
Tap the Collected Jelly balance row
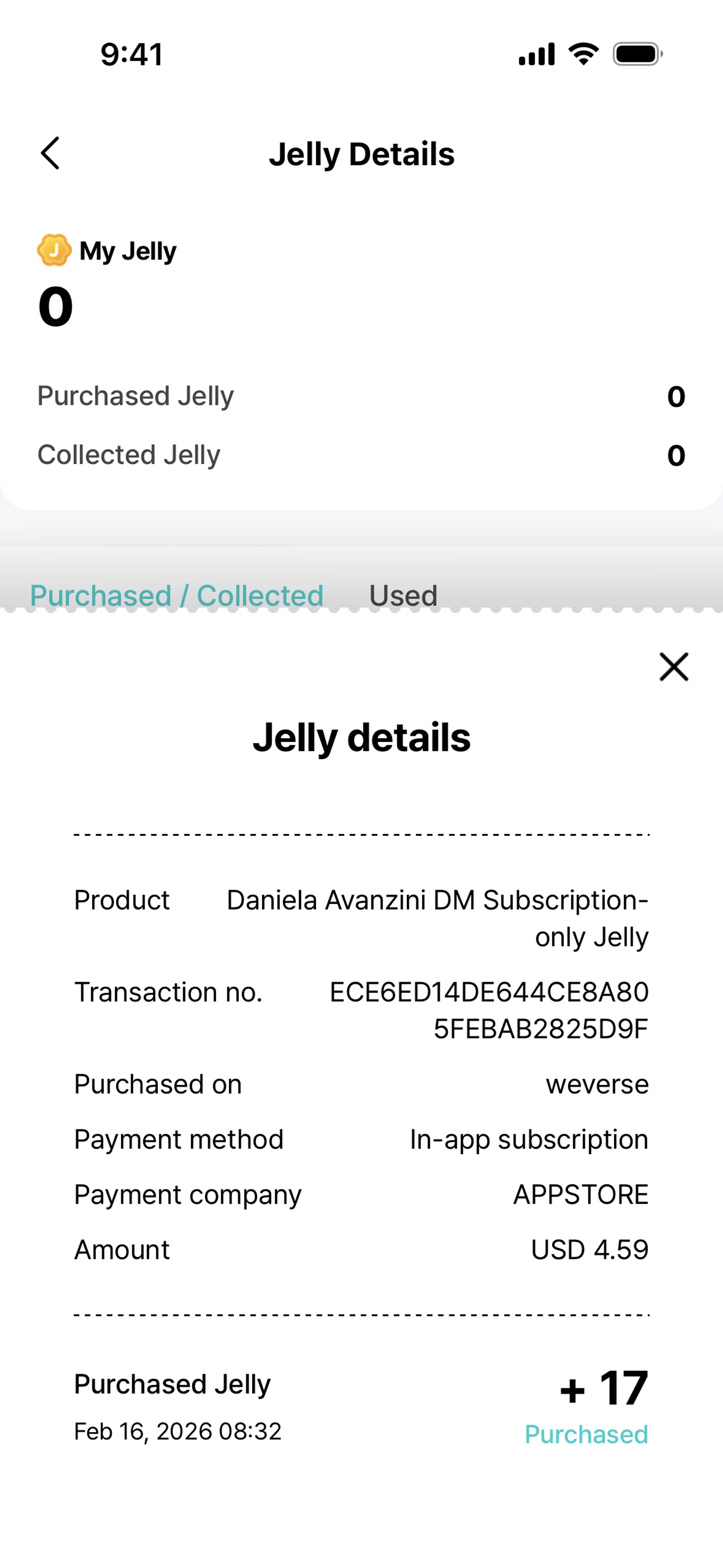click(361, 455)
